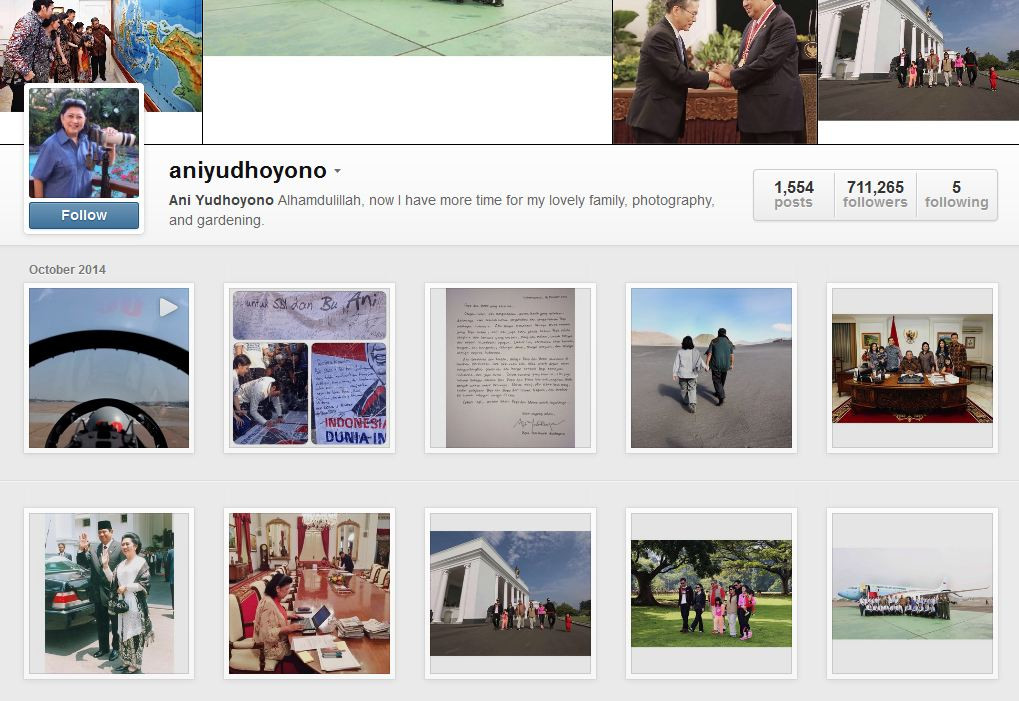Click the profile picture with the camera

point(84,143)
